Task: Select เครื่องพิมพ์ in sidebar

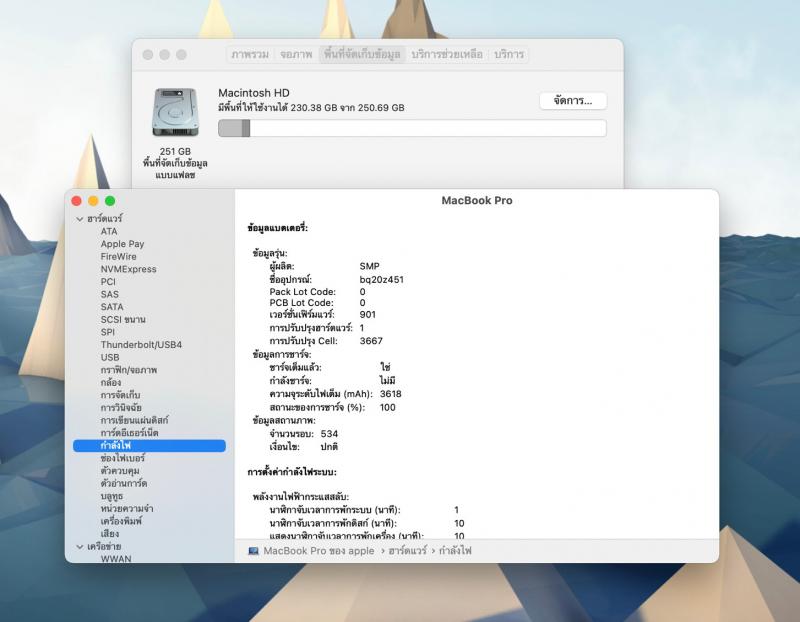Action: click(x=121, y=521)
